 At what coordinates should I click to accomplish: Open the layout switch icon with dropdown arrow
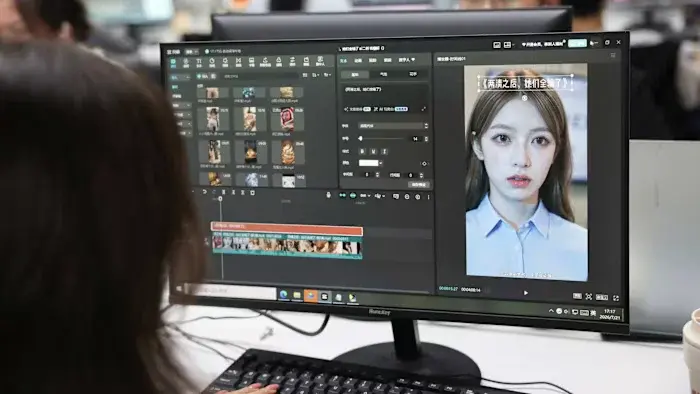(x=508, y=45)
